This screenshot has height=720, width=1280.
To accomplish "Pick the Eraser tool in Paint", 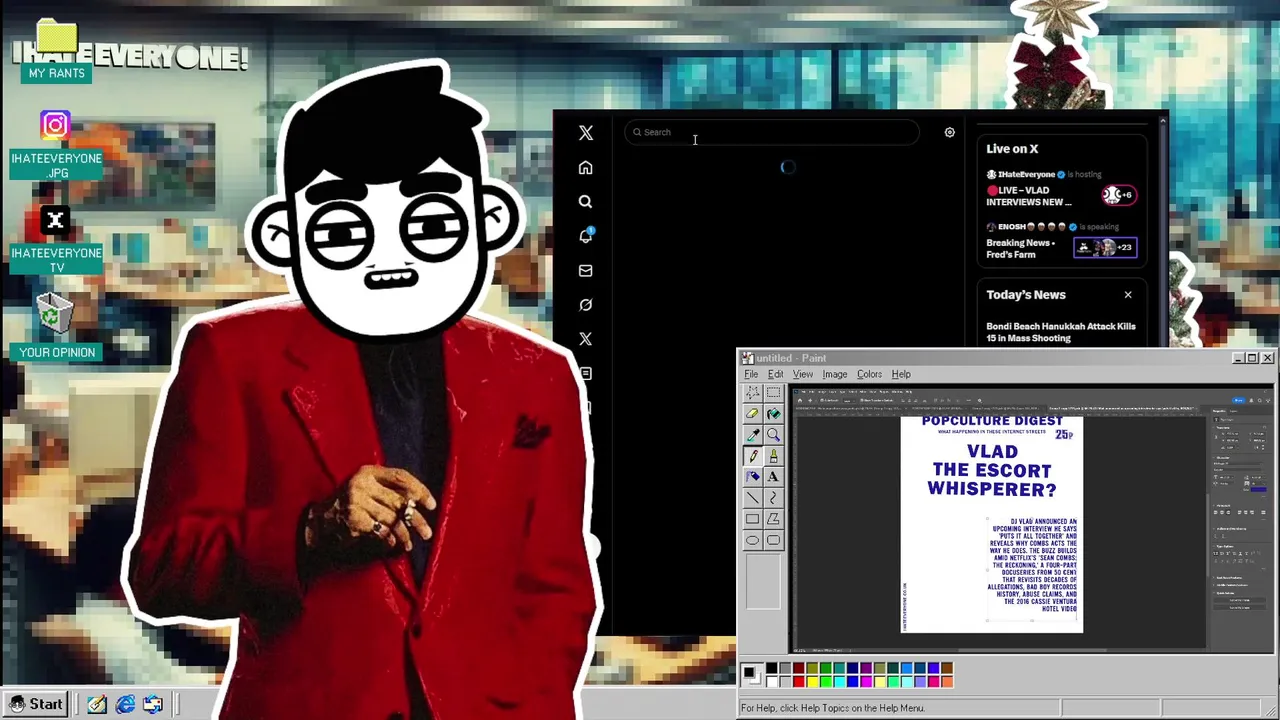I will [752, 414].
